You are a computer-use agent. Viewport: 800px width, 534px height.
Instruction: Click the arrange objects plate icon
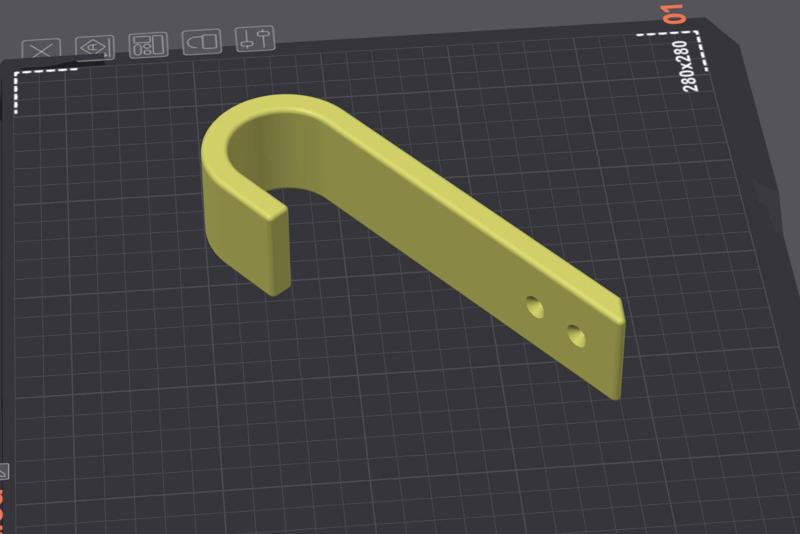click(x=148, y=44)
